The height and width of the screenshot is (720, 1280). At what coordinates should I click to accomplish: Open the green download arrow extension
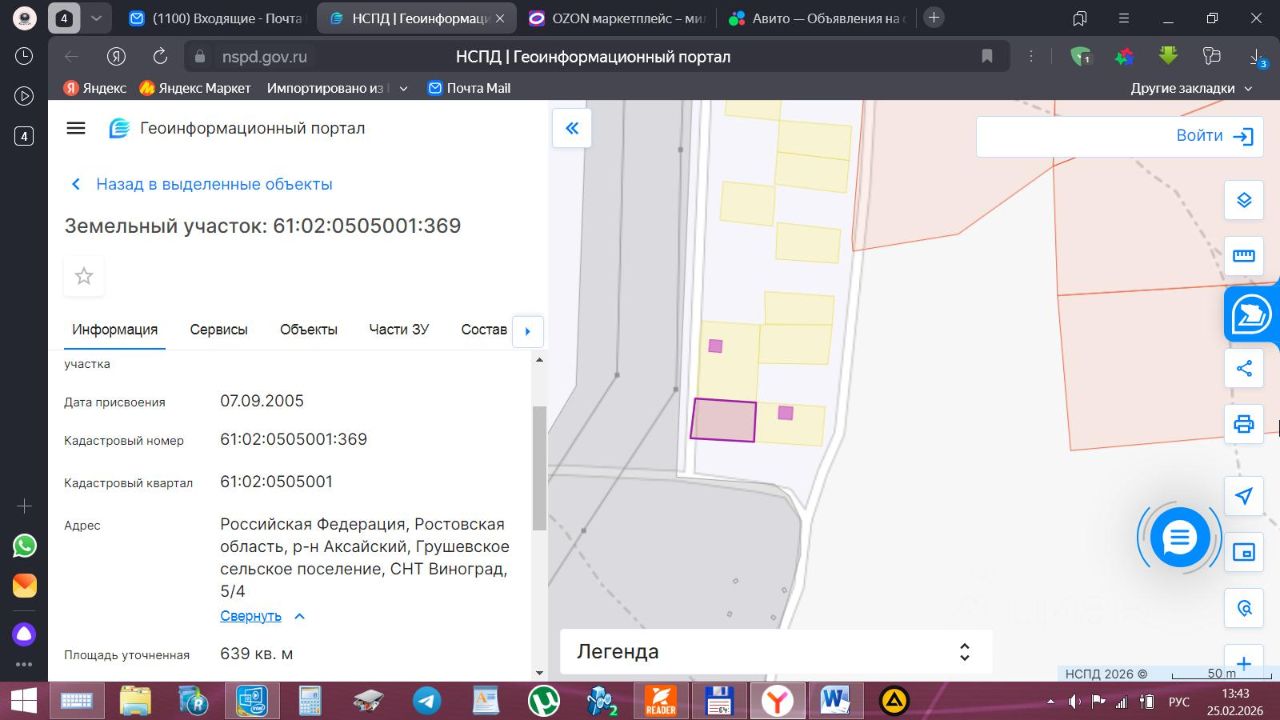point(1167,56)
